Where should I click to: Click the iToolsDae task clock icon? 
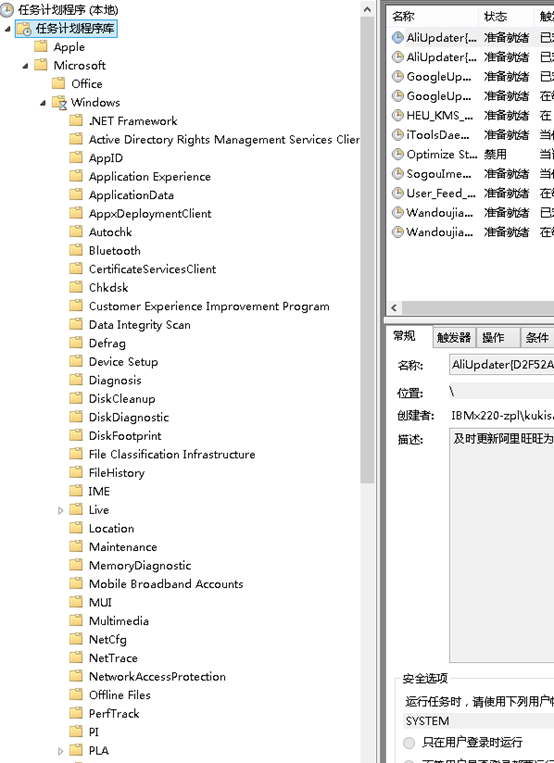pos(398,135)
